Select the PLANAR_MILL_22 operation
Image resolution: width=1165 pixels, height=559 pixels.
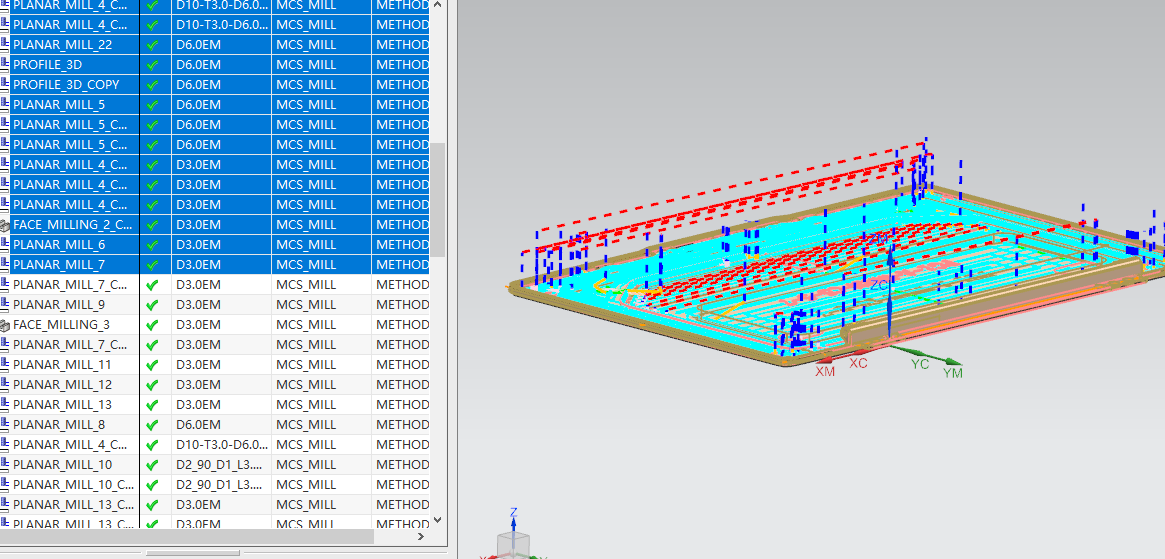click(62, 45)
